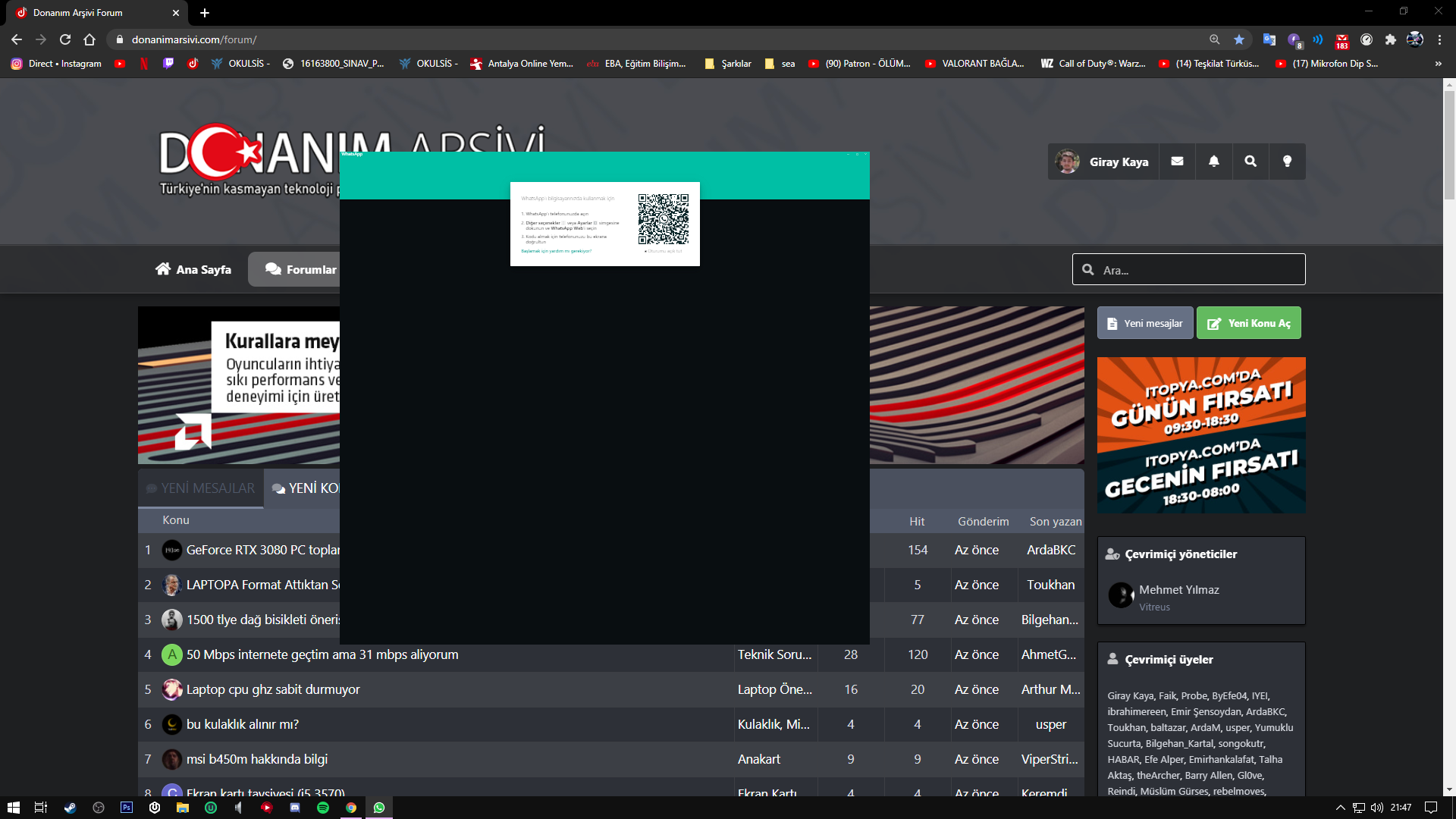Click the zoom magnifier in the address bar
1456x819 pixels.
tap(1215, 39)
